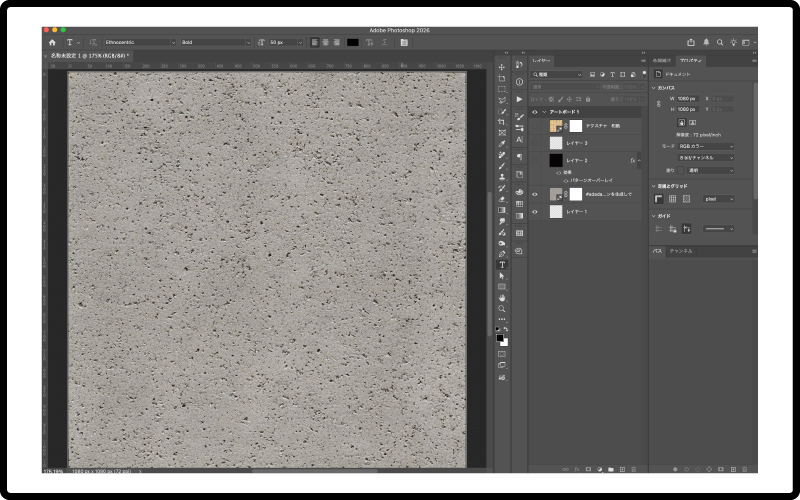Select the Horizontal Type tool

(502, 264)
